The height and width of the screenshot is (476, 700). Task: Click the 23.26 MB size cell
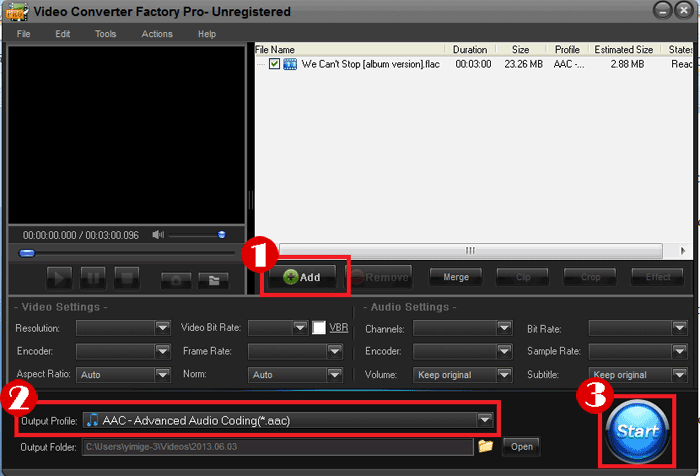coord(524,64)
